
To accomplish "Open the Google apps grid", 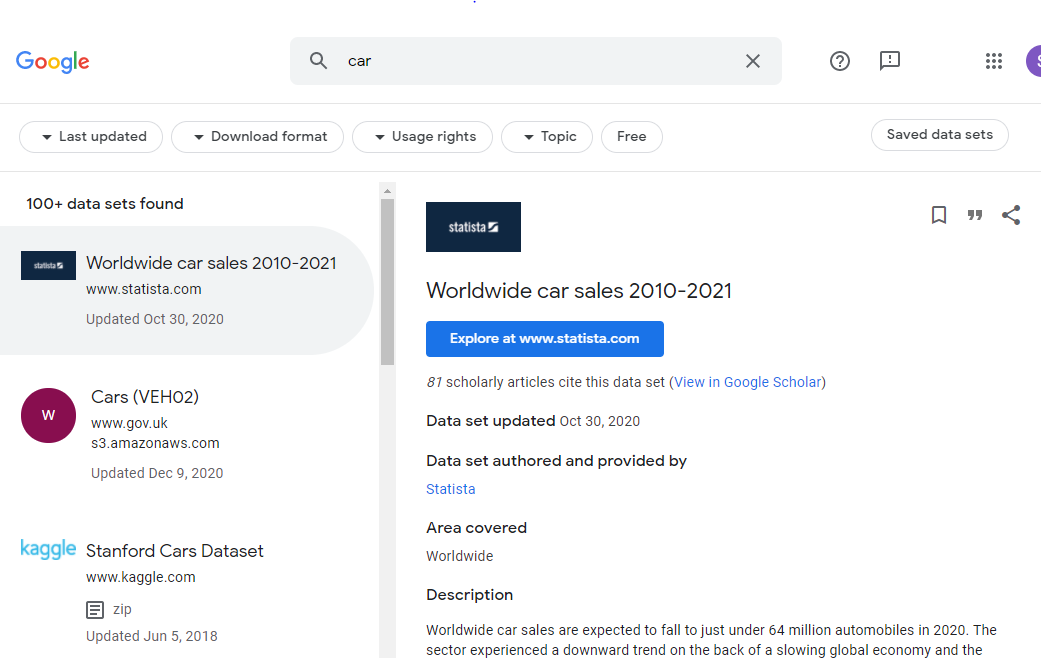I will coord(994,61).
